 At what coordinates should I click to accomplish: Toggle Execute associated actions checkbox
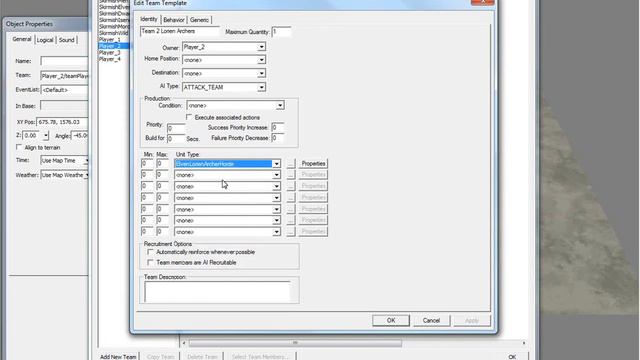[x=189, y=117]
